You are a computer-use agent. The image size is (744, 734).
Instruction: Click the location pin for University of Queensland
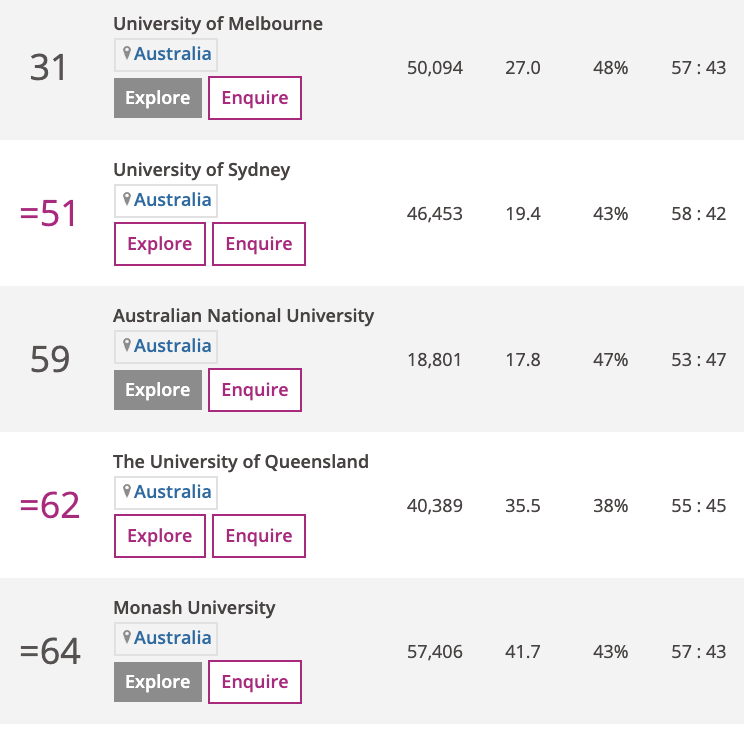127,491
